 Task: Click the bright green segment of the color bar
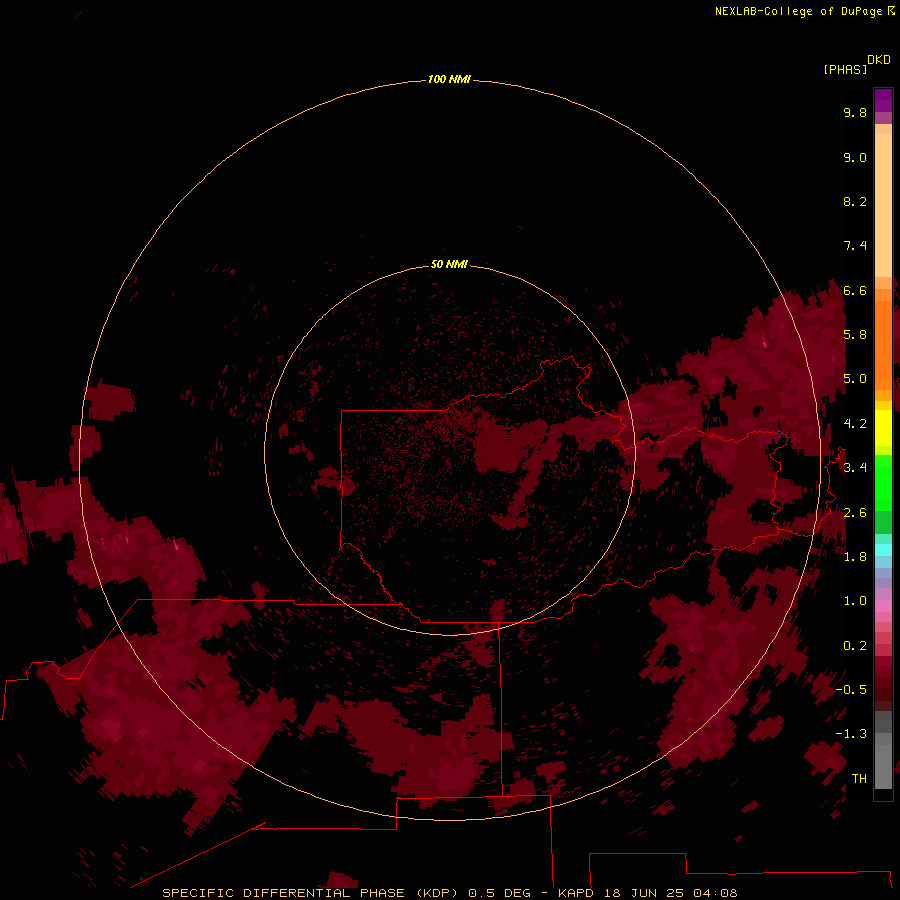[x=883, y=482]
